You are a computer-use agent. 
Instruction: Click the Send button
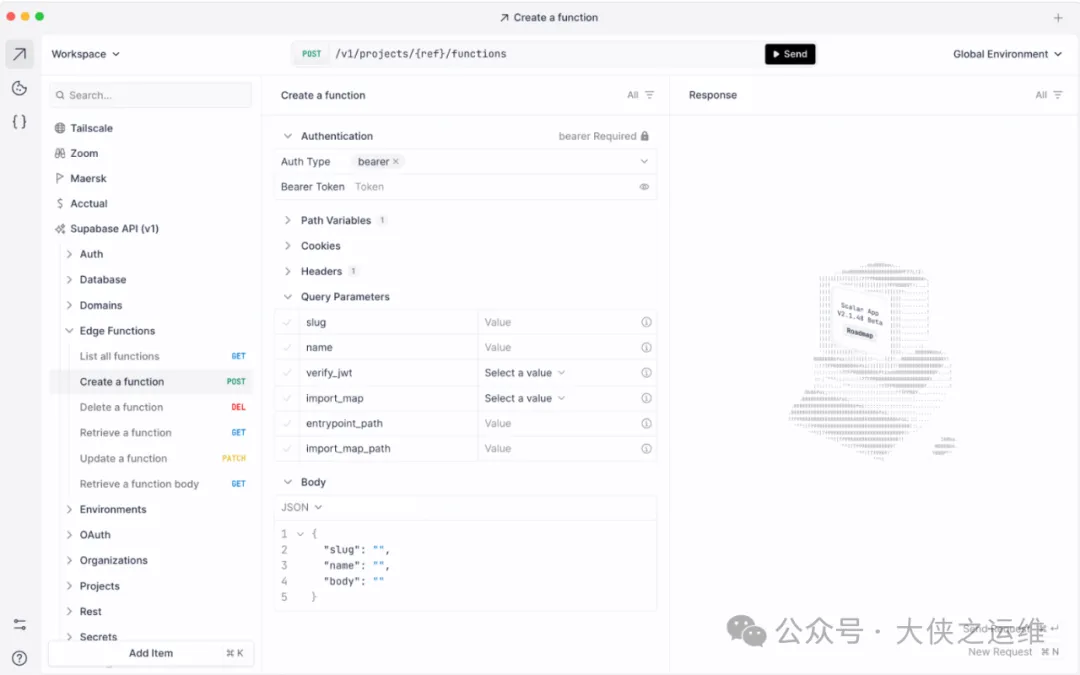click(790, 54)
